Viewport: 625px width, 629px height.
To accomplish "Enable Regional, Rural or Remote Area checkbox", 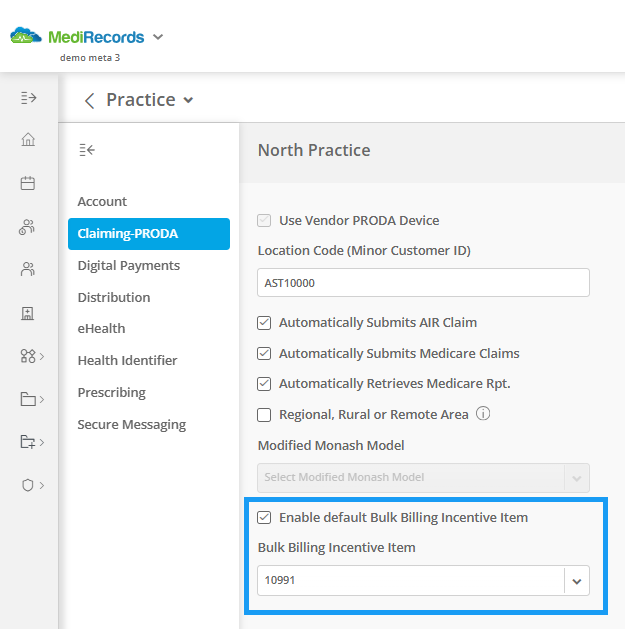I will [x=264, y=415].
